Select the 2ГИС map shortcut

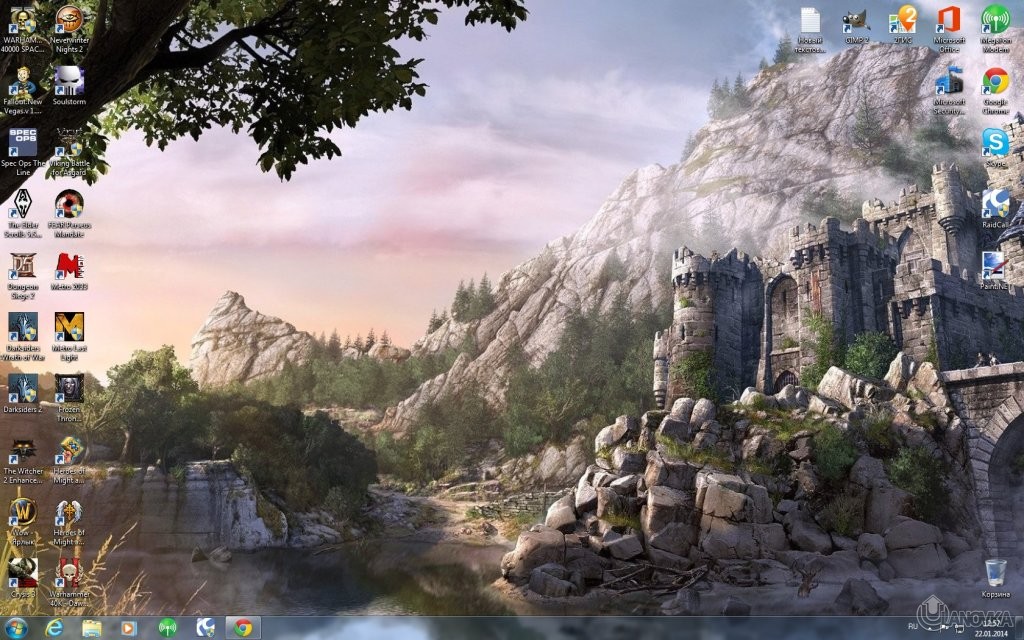pos(903,25)
